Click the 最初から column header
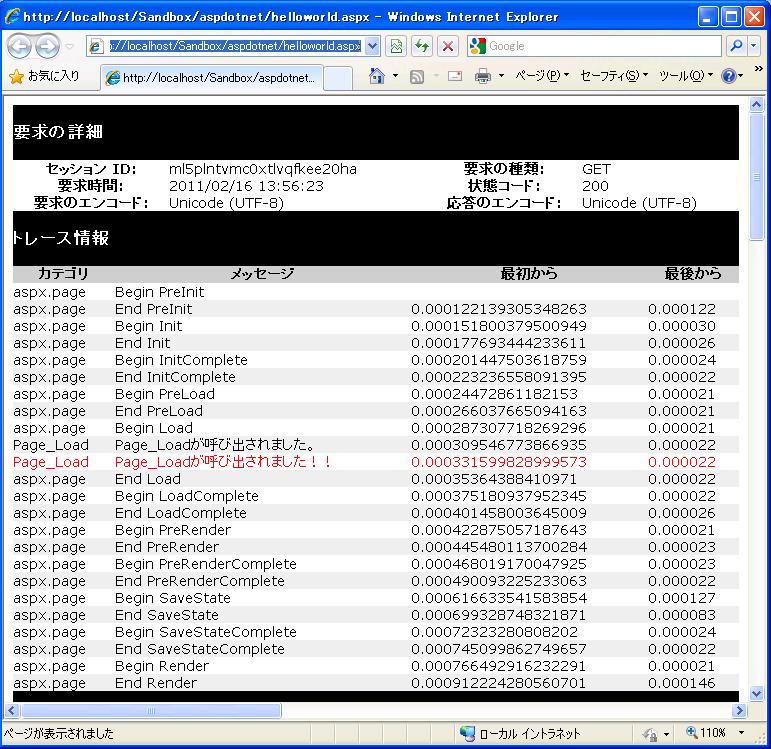 pos(529,273)
